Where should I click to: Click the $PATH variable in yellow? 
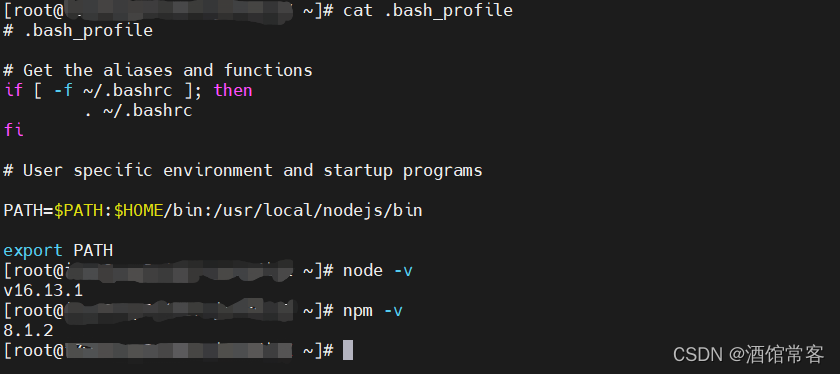tap(78, 210)
